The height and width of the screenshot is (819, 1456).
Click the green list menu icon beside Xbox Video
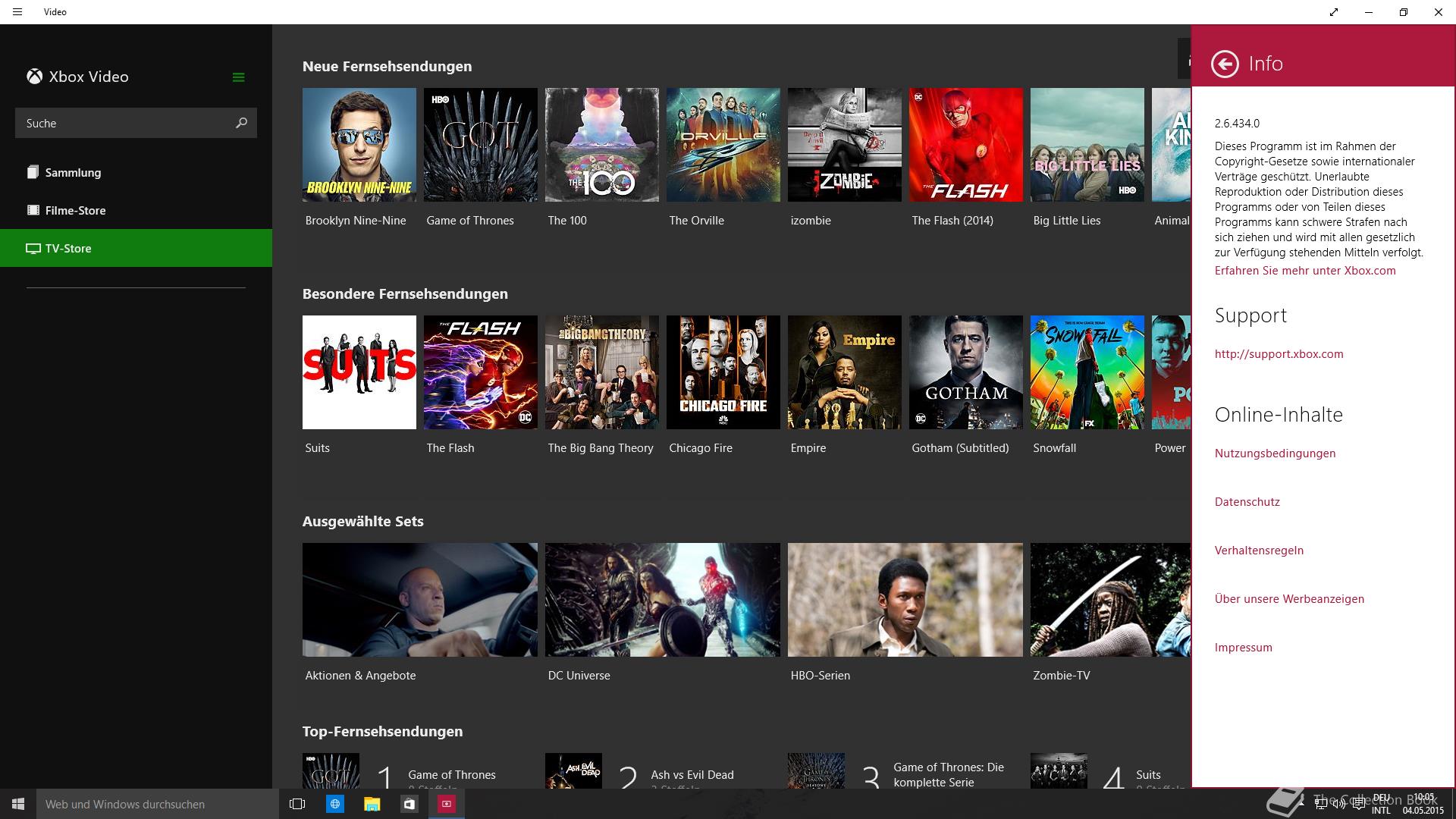click(x=238, y=77)
